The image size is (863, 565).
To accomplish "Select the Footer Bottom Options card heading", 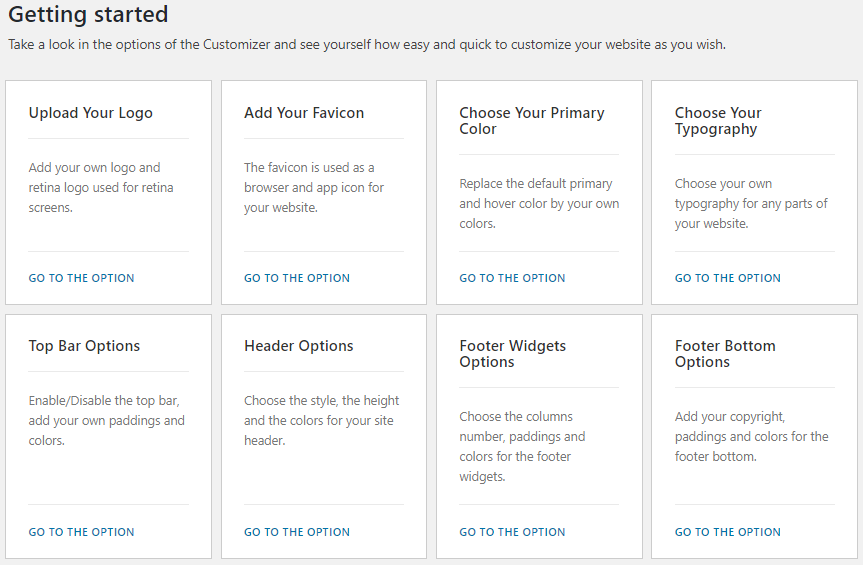I will pos(725,354).
